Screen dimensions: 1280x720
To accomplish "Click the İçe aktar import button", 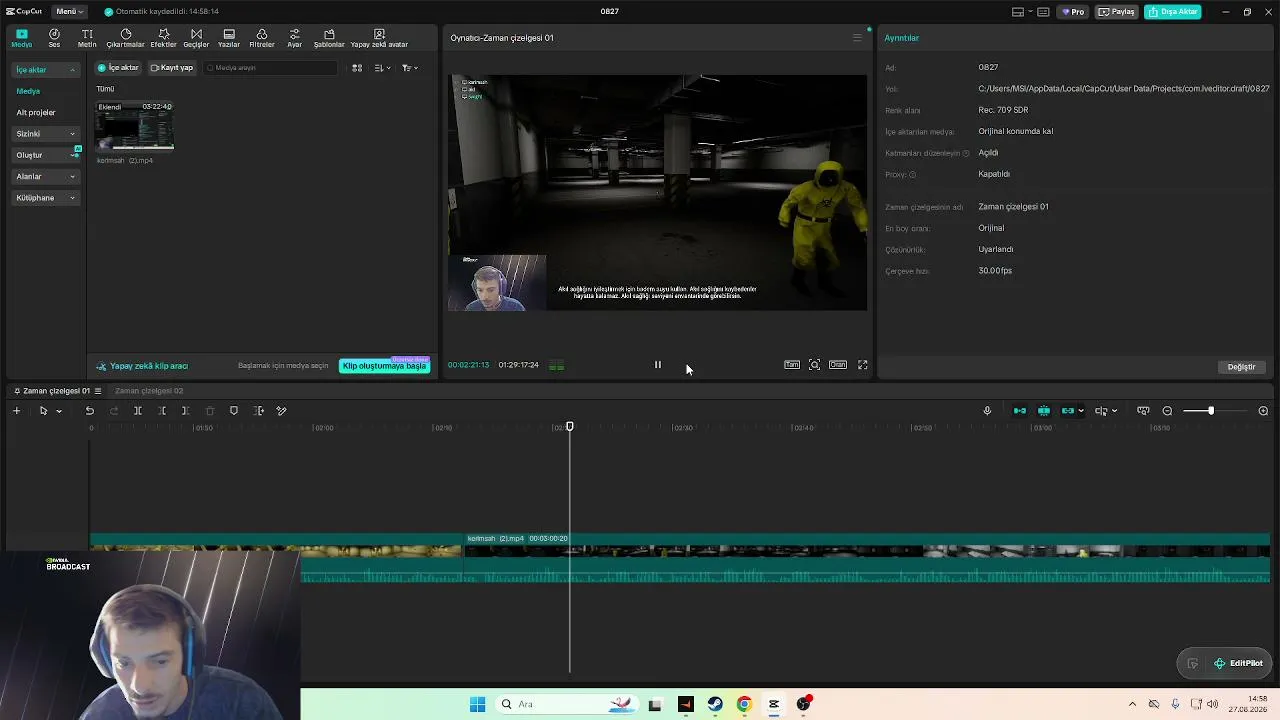I will click(119, 68).
